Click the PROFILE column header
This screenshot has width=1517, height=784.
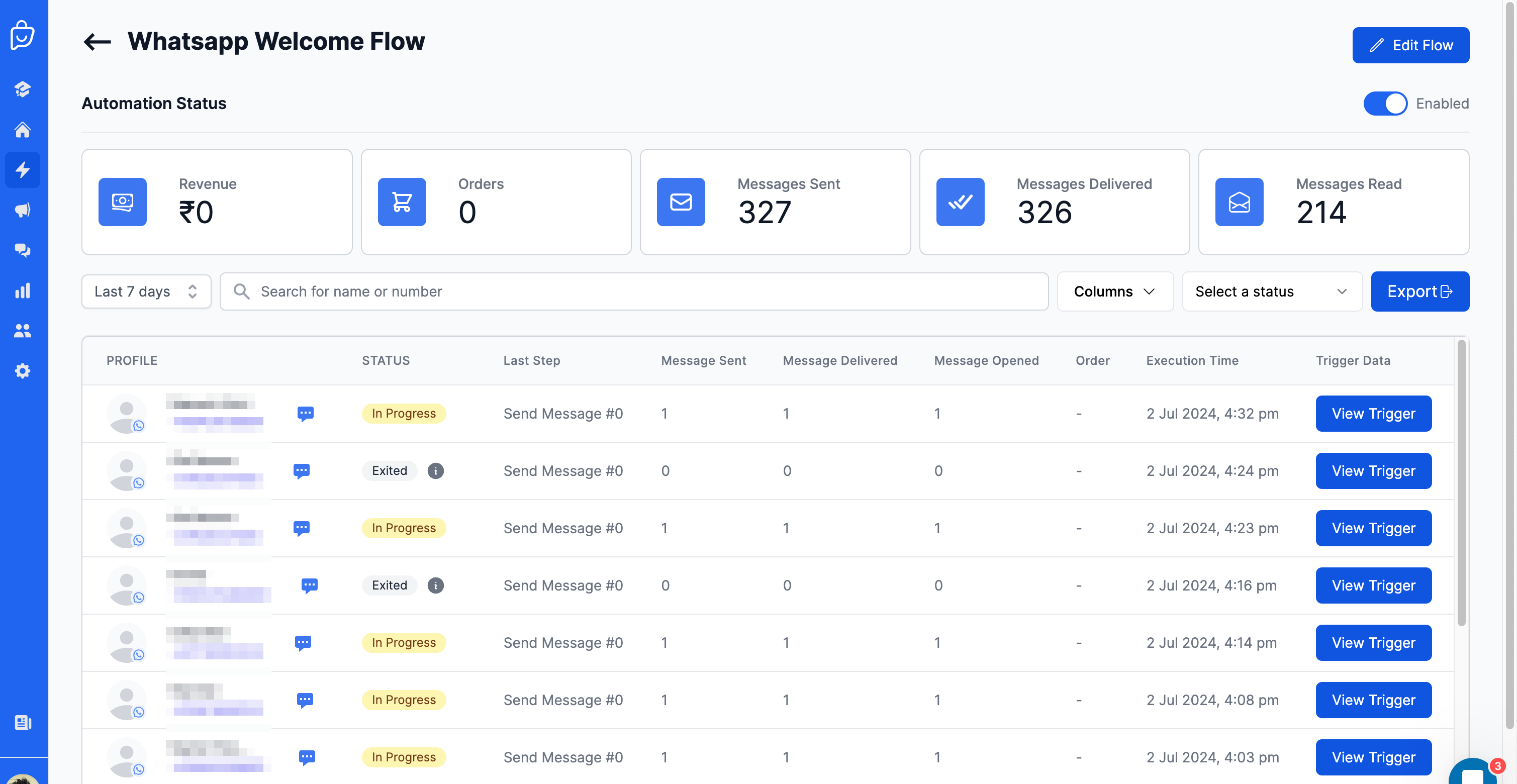click(132, 361)
